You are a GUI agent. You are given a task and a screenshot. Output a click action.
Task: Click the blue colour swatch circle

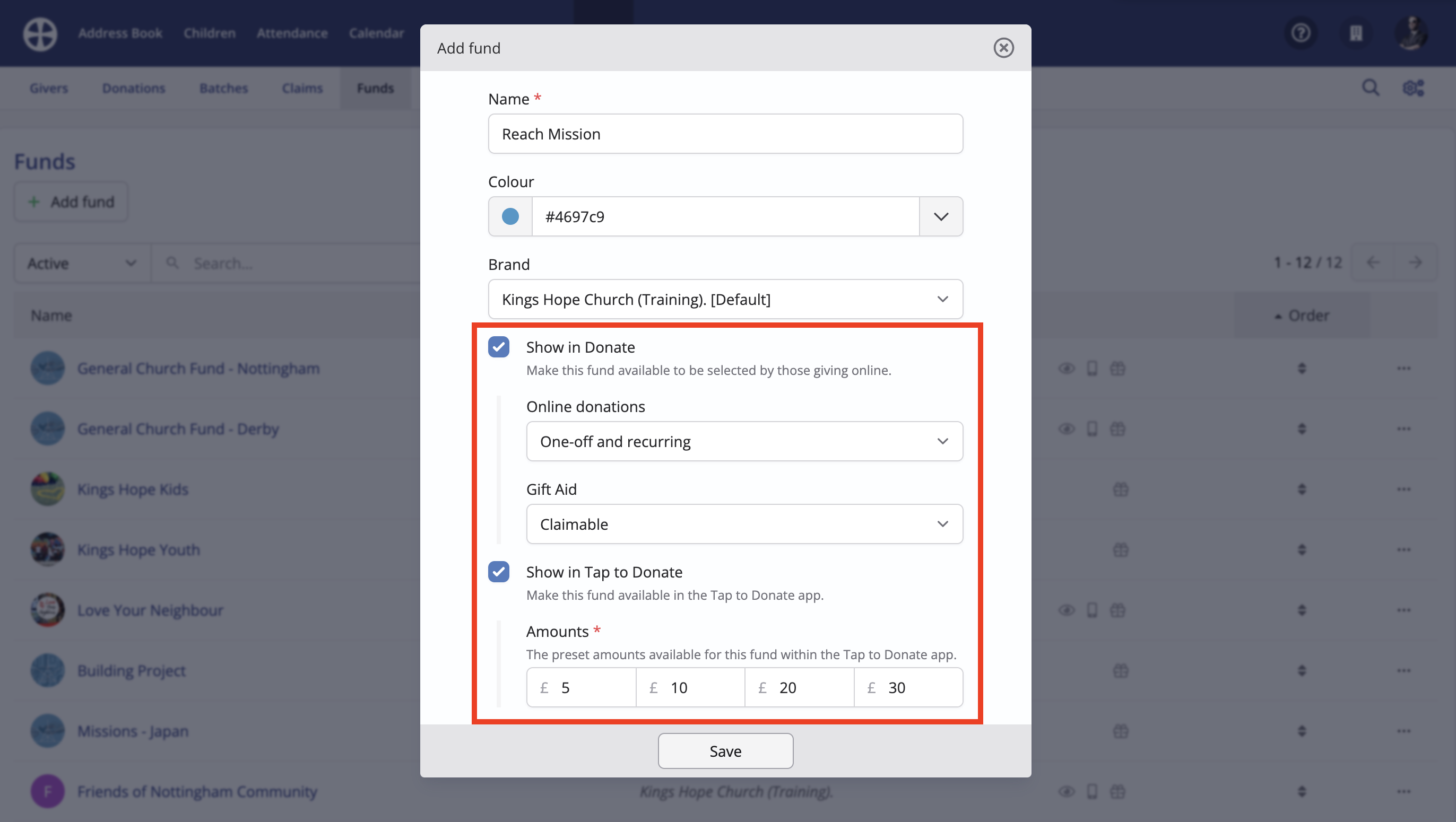click(x=510, y=216)
